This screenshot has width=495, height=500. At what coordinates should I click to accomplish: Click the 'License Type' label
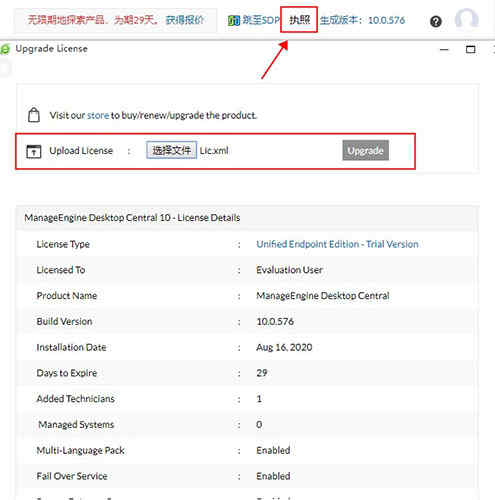pyautogui.click(x=63, y=244)
